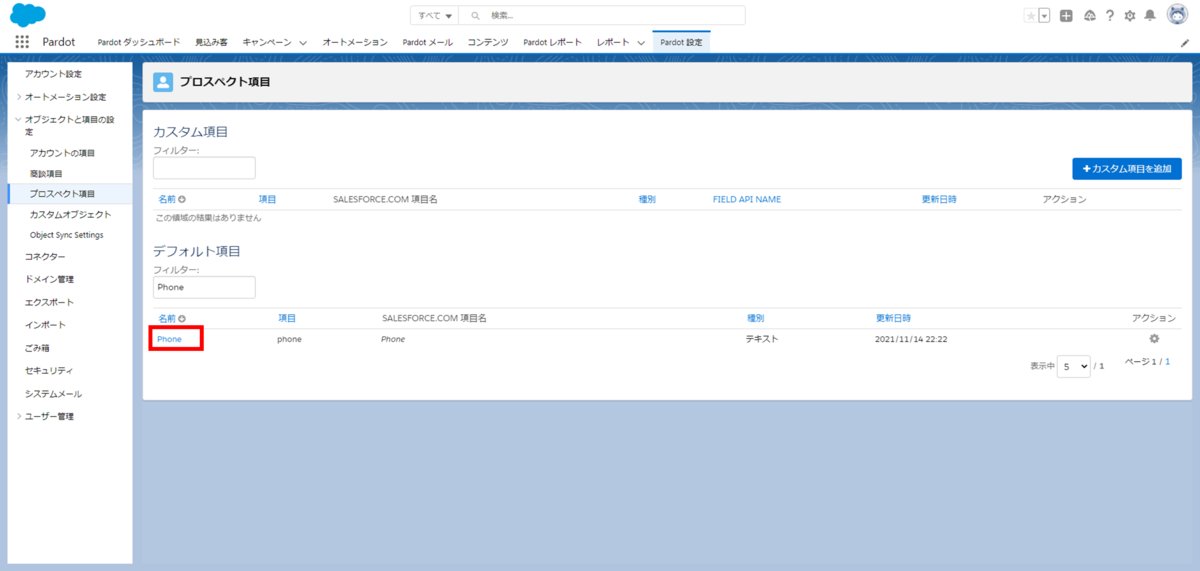Open the コンテンツ tab
This screenshot has width=1200, height=571.
coord(488,43)
